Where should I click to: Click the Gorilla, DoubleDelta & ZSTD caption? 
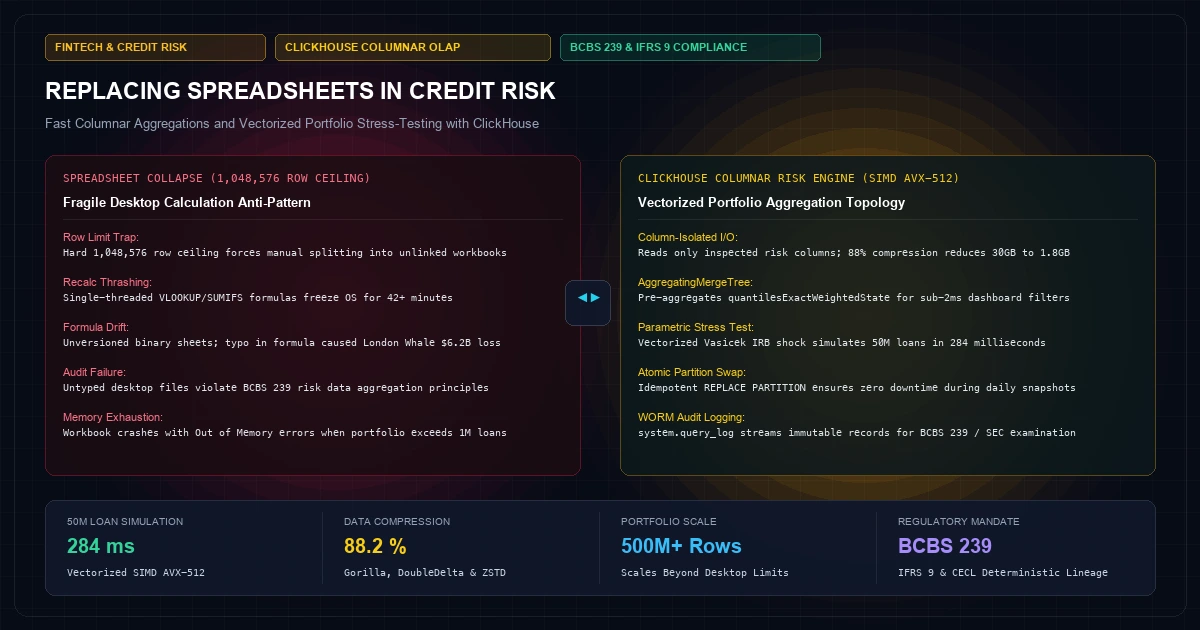click(x=425, y=573)
